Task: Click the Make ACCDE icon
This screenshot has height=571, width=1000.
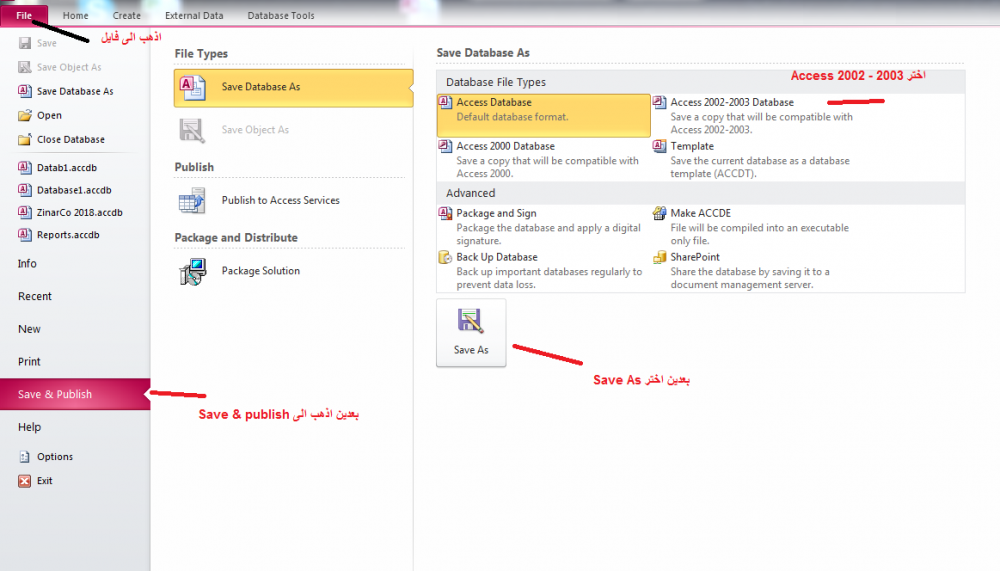Action: pos(659,213)
